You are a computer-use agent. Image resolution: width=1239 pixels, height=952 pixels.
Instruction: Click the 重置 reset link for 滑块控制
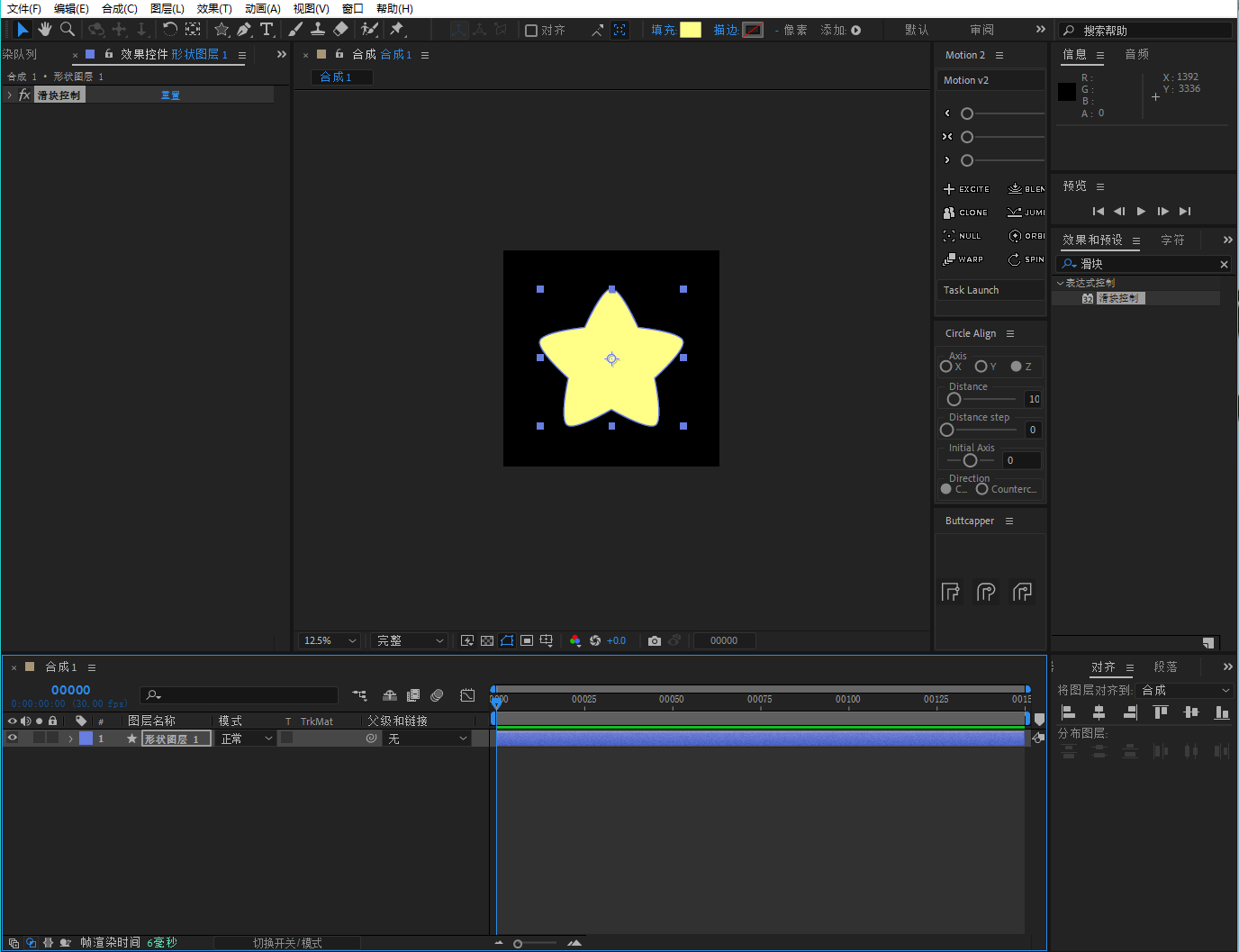[170, 95]
